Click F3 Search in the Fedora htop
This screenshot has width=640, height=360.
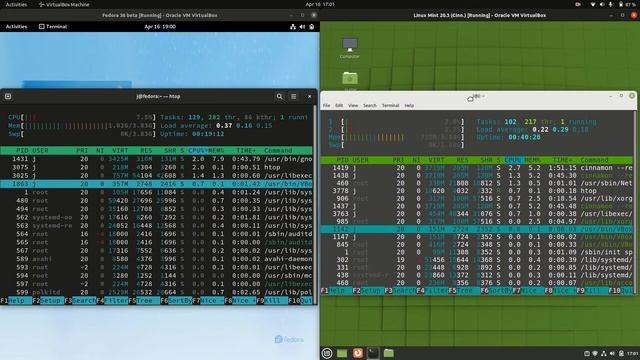coord(80,300)
